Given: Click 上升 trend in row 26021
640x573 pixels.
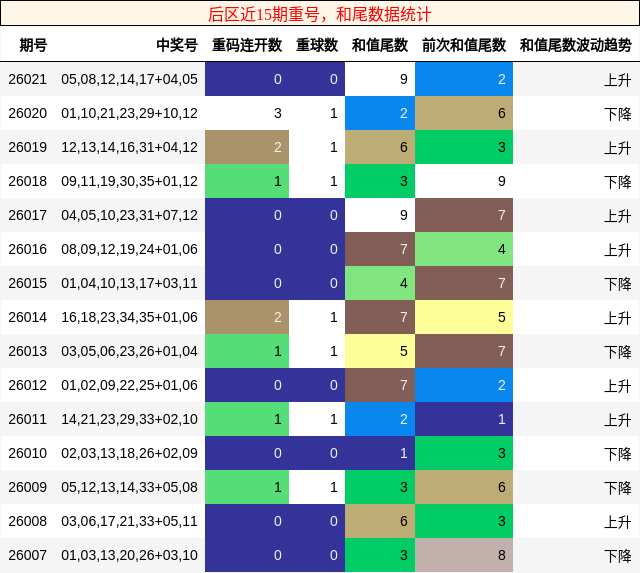Looking at the screenshot, I should click(x=618, y=80).
